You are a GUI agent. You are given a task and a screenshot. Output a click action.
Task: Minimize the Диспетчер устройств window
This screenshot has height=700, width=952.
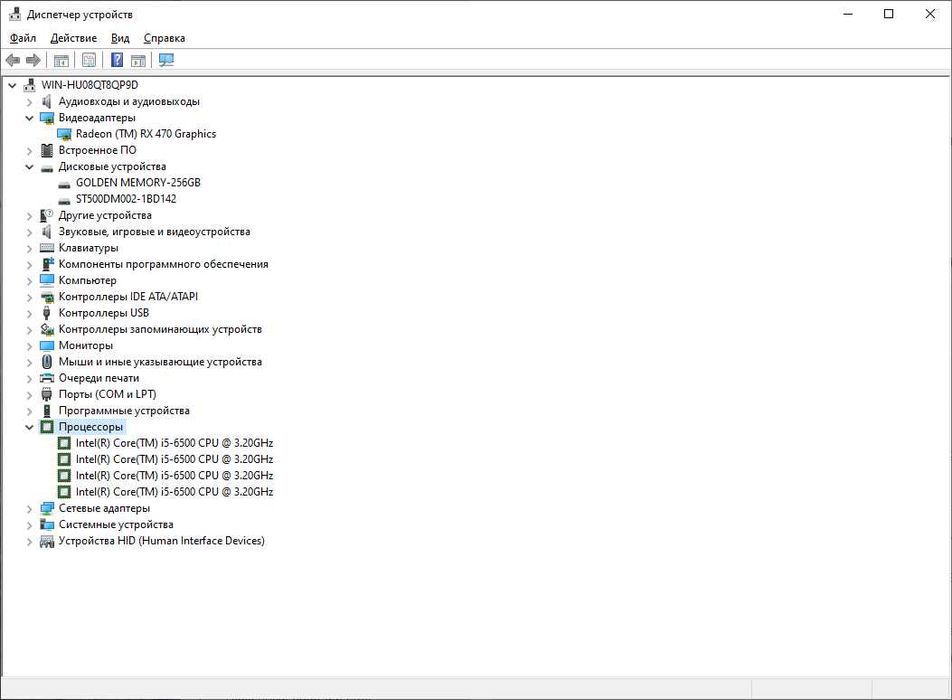point(848,14)
